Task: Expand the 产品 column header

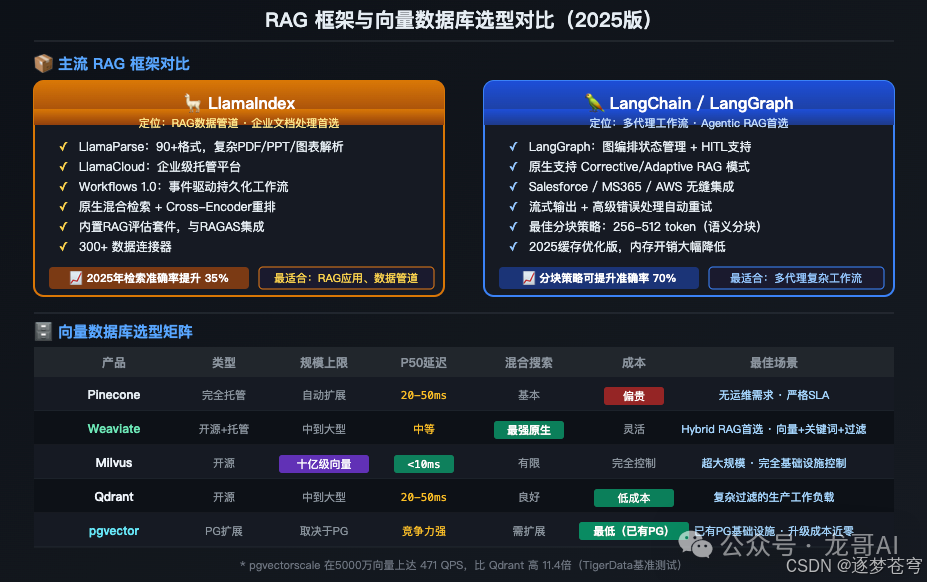Action: 113,363
